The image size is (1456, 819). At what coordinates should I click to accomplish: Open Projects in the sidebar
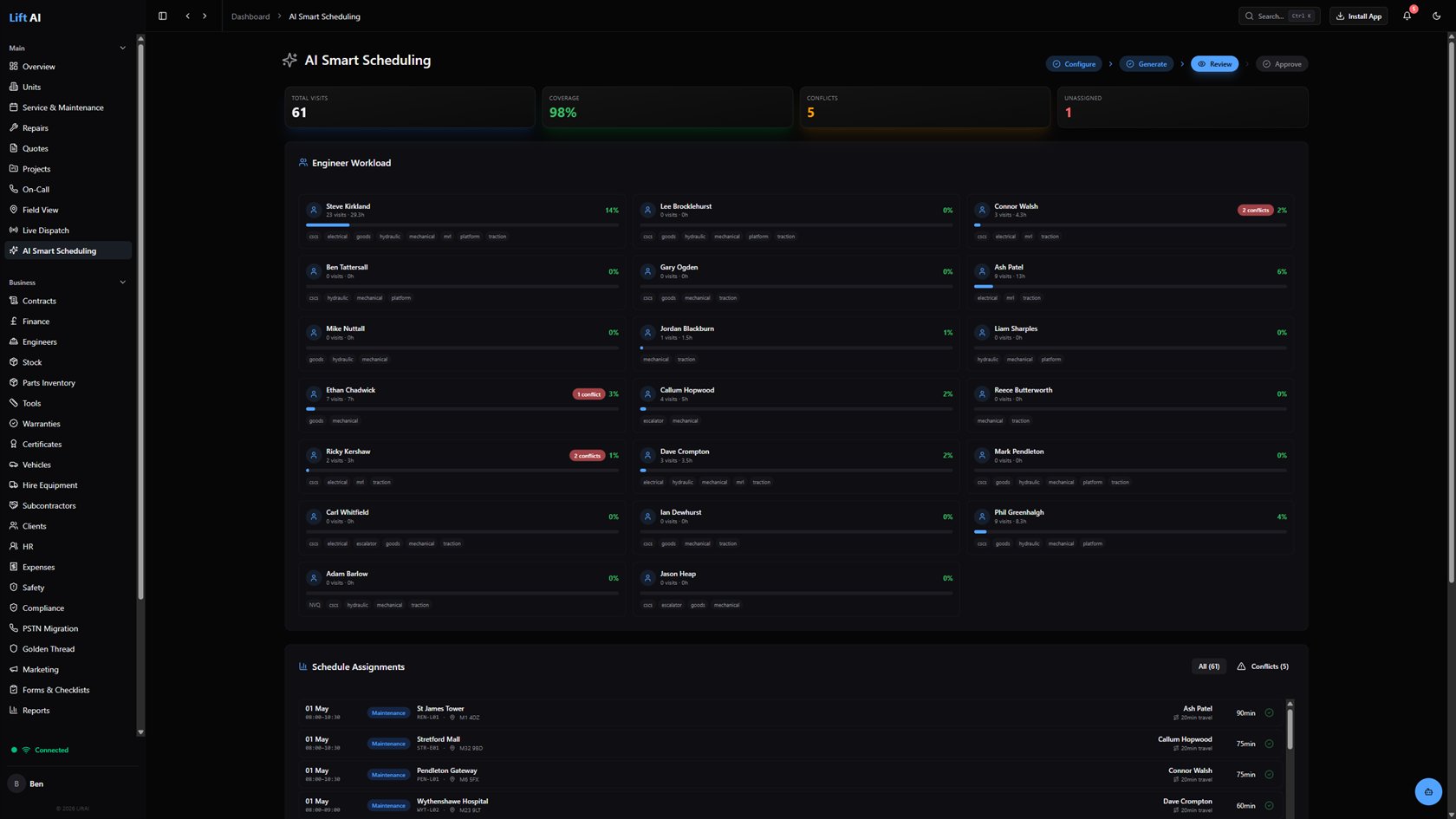(x=68, y=169)
